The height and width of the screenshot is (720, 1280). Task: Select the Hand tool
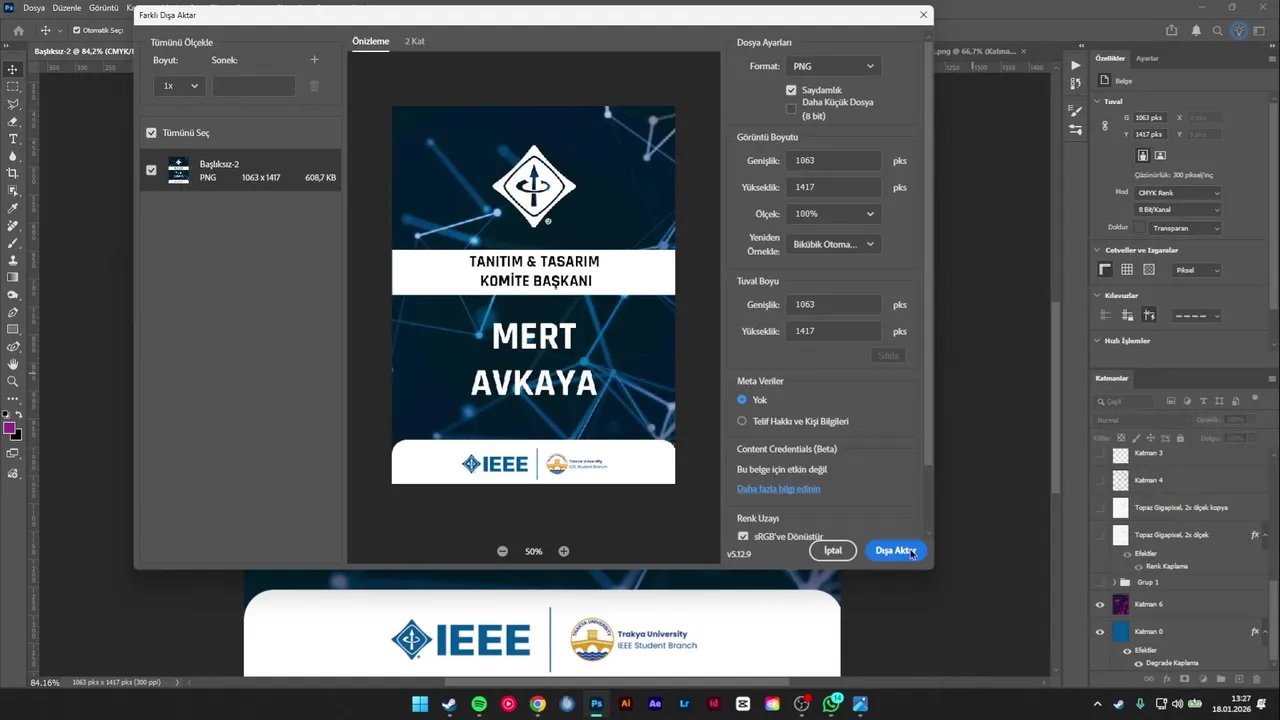(13, 364)
